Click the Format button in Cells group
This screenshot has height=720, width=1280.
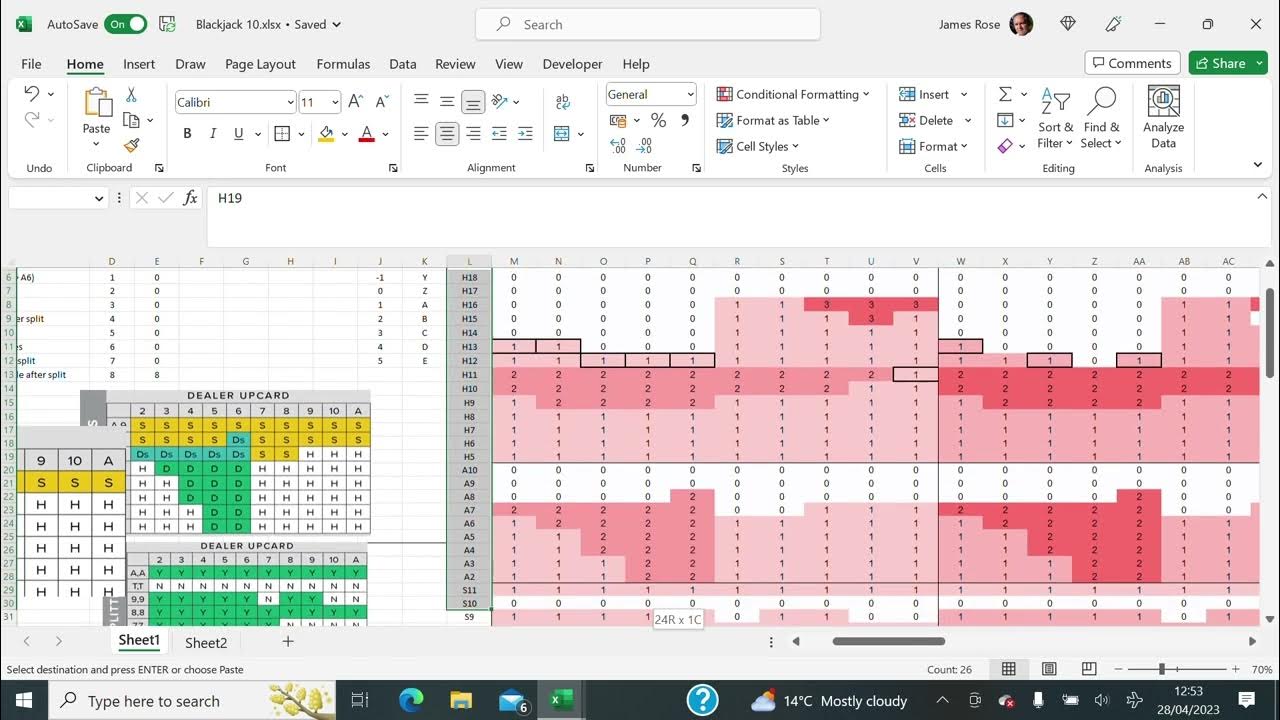pyautogui.click(x=934, y=146)
